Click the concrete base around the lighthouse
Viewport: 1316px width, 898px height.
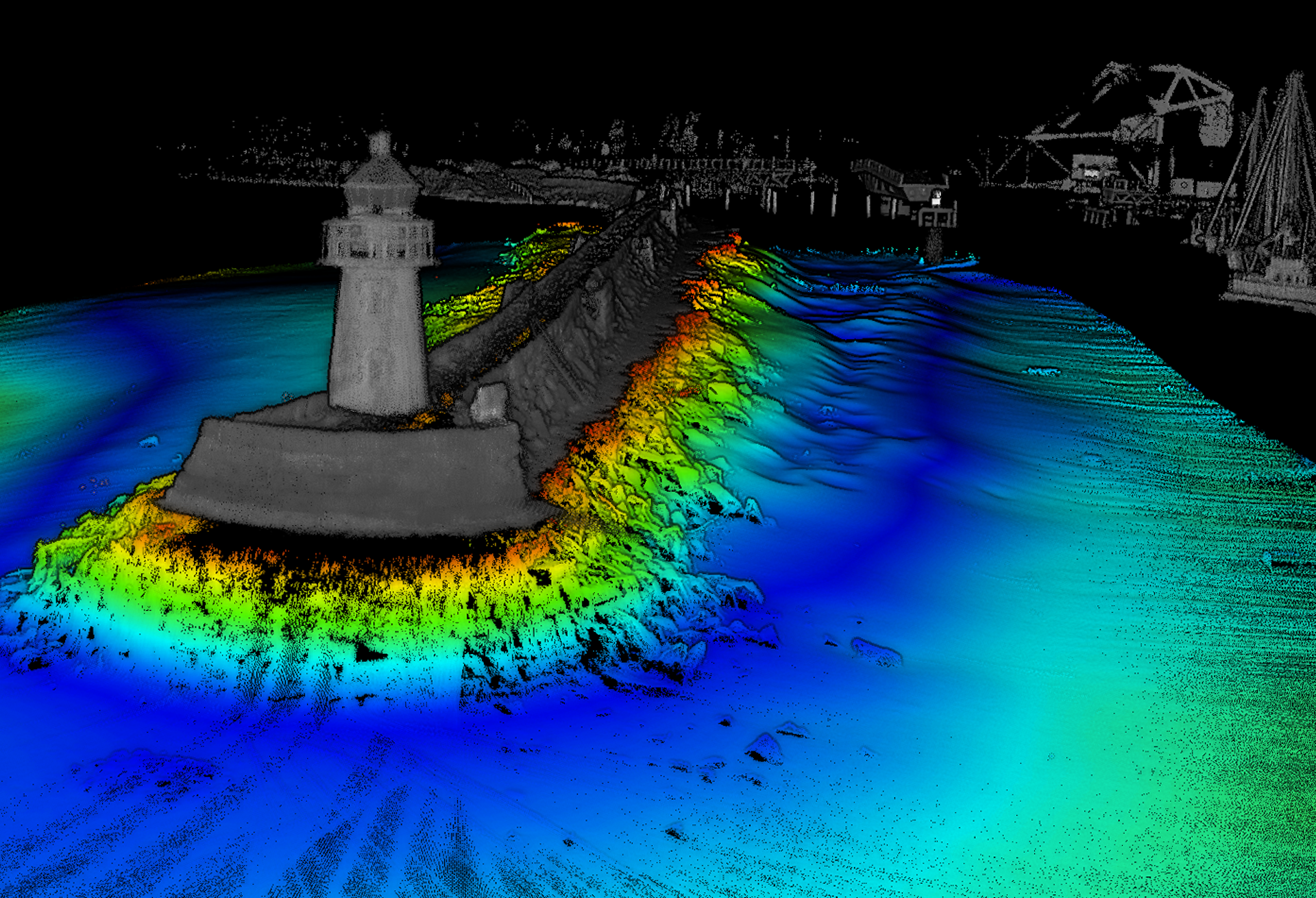tap(343, 480)
